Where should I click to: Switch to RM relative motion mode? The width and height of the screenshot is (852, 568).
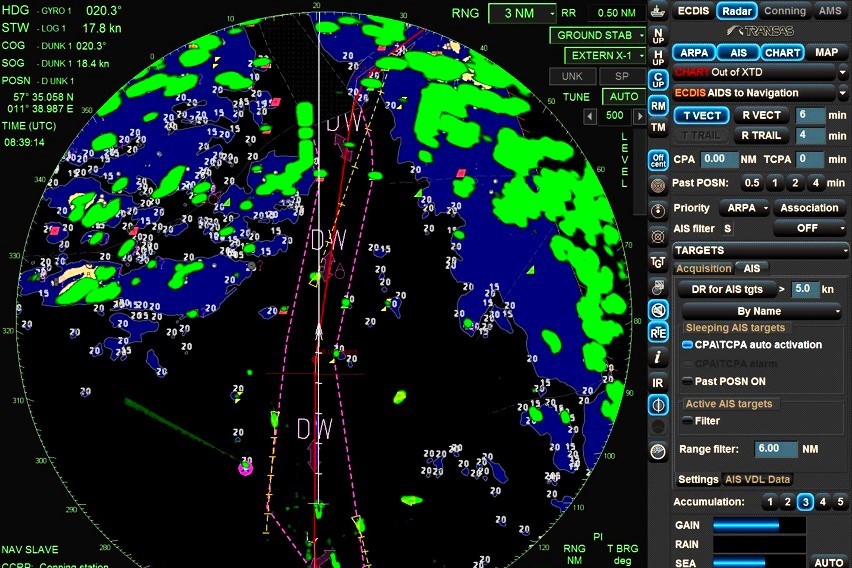658,105
